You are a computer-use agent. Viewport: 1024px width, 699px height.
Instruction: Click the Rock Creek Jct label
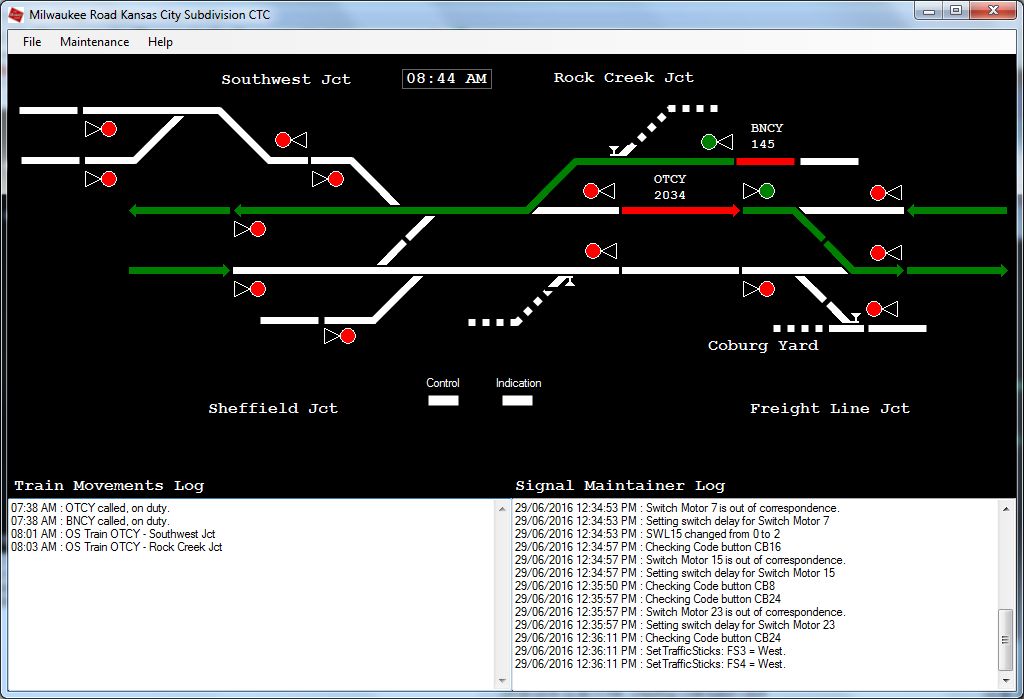click(x=624, y=77)
